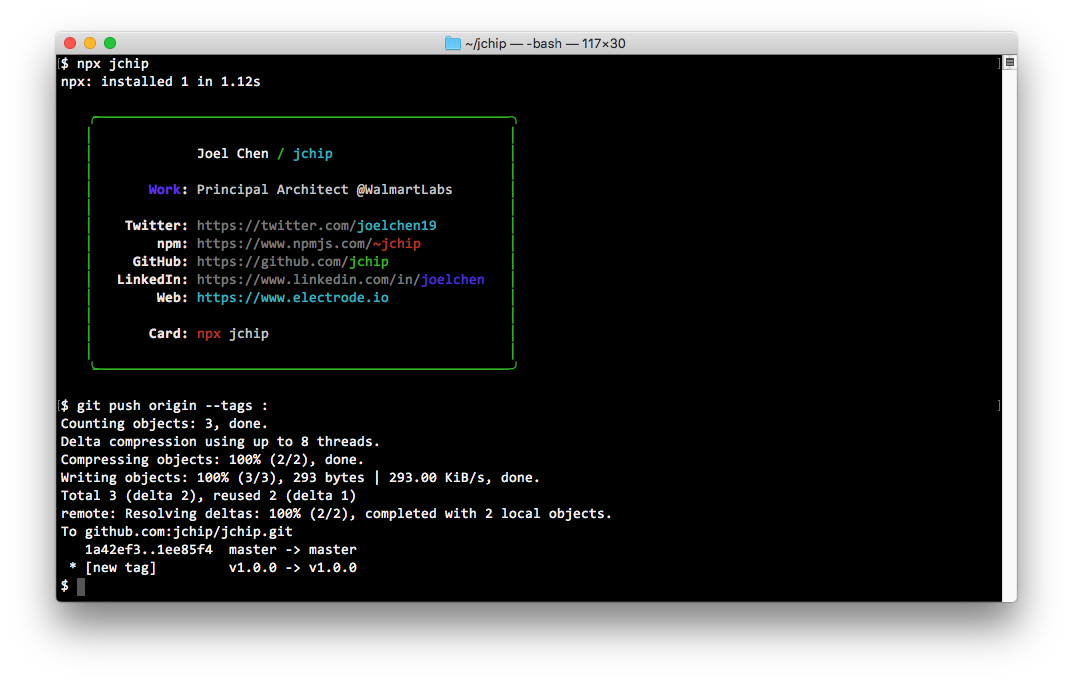
Task: Click the 'Writing objects: 100% (3/3)' line
Action: 300,477
